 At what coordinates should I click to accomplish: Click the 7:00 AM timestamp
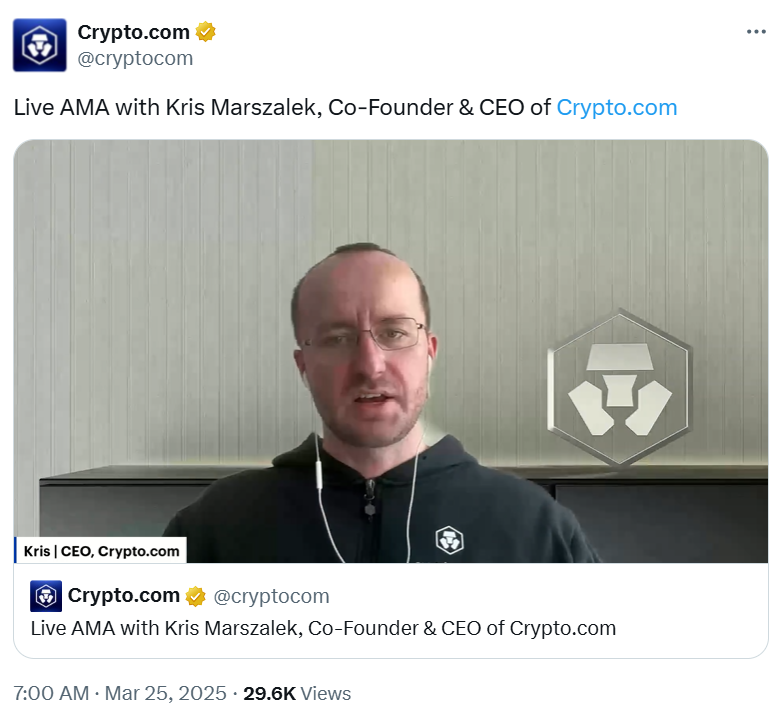[x=51, y=693]
